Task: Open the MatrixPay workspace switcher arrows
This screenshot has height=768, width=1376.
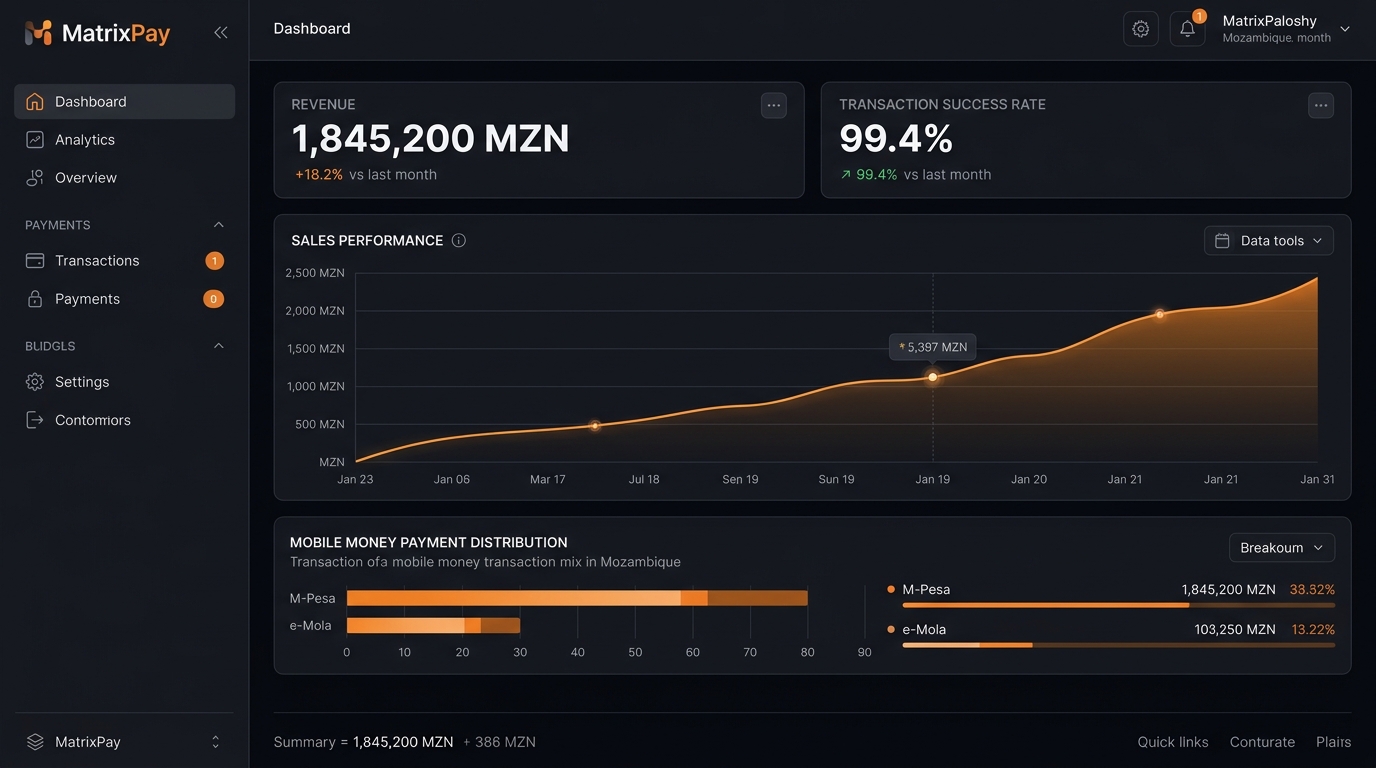Action: pyautogui.click(x=215, y=742)
